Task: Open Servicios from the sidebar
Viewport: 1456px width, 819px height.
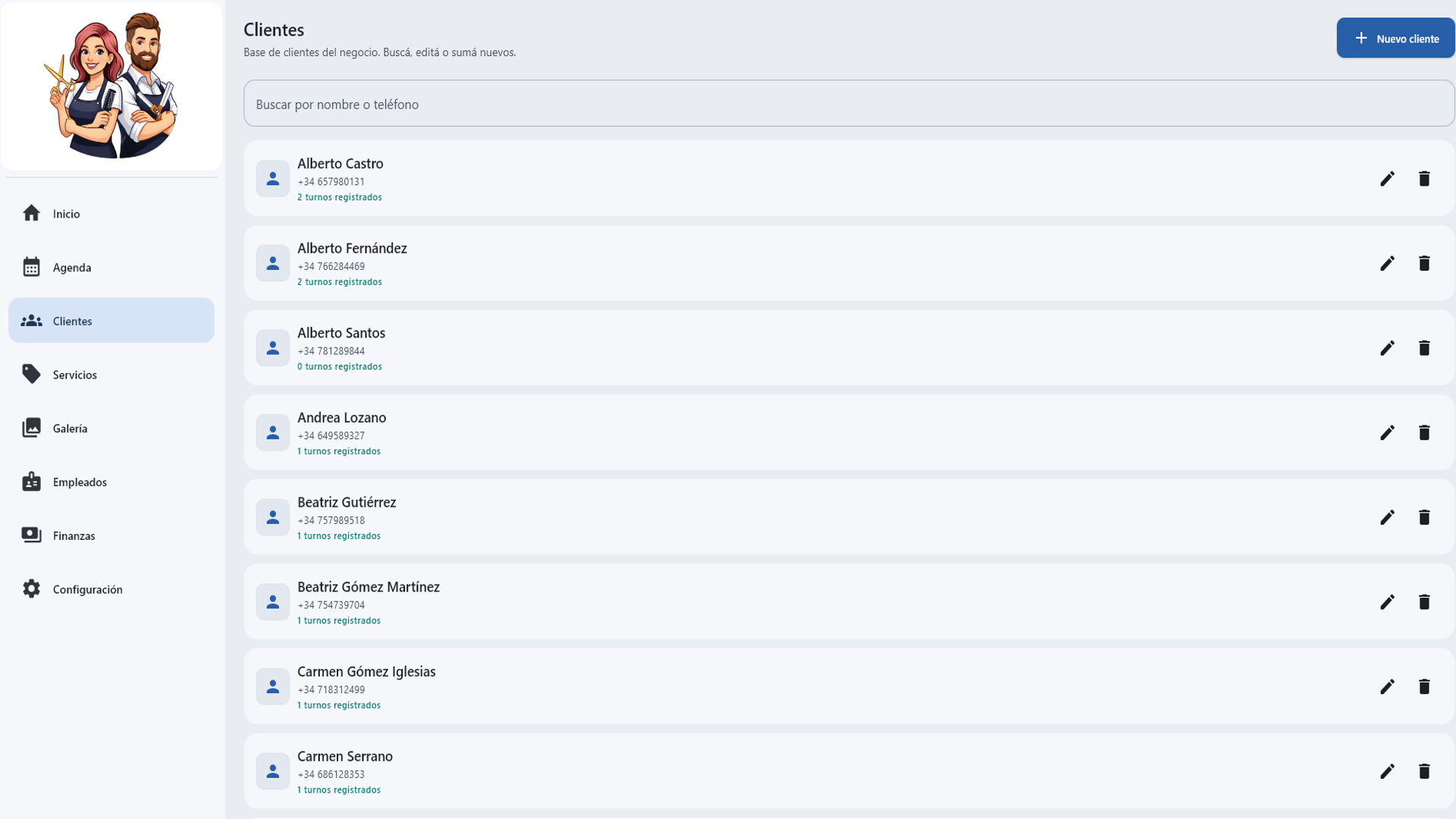Action: pyautogui.click(x=74, y=375)
